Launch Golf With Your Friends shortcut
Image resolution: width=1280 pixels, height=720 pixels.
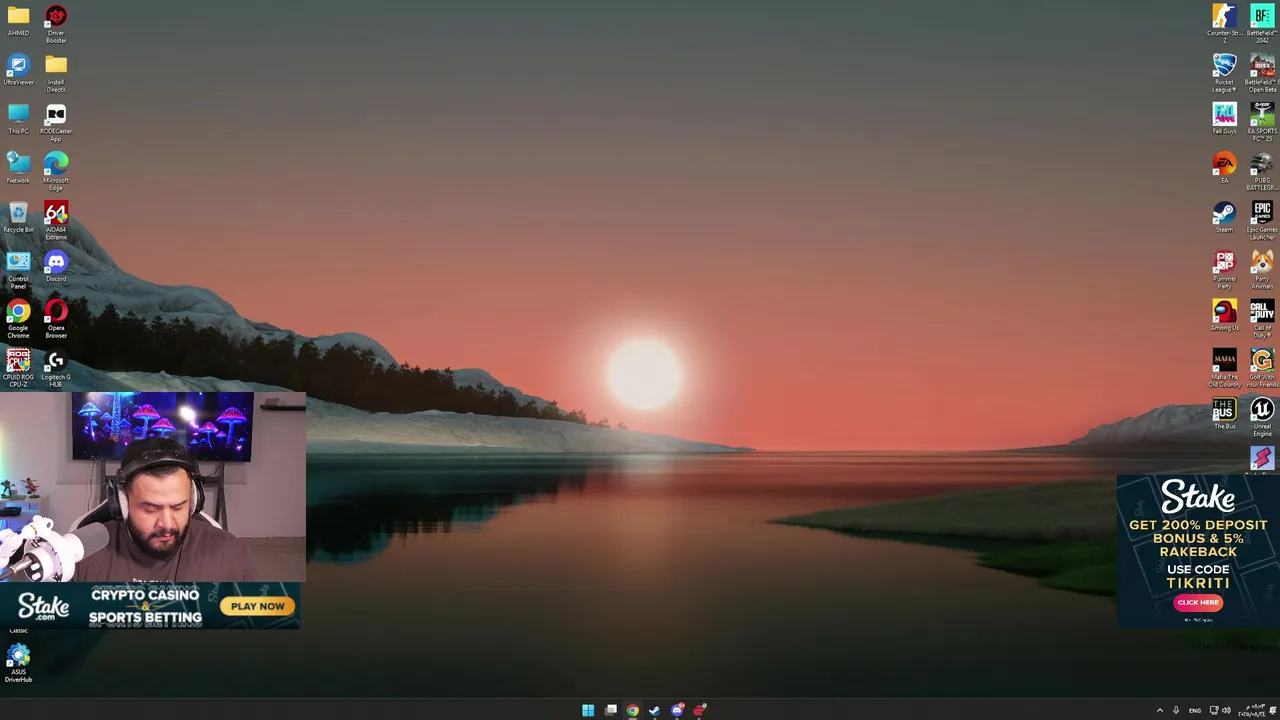(1262, 367)
